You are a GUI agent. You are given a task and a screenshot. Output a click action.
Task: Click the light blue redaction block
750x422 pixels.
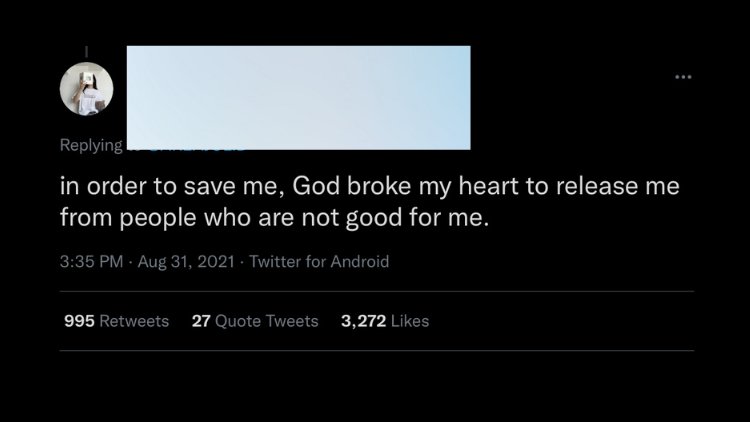tap(298, 98)
